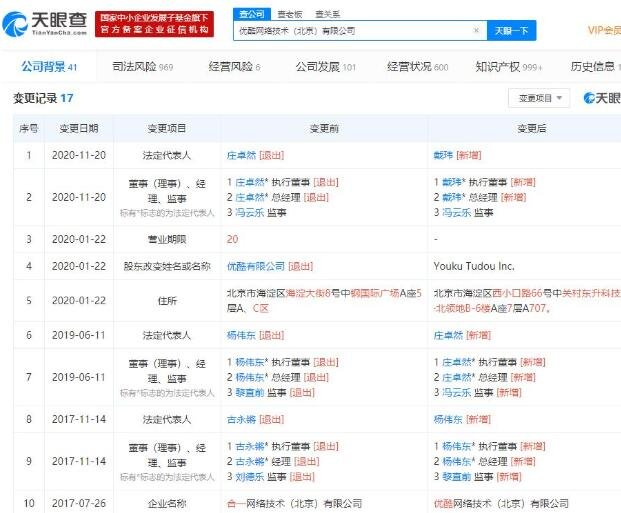Open 杨伟东 新增 link in row 8
621x513 pixels.
(448, 419)
